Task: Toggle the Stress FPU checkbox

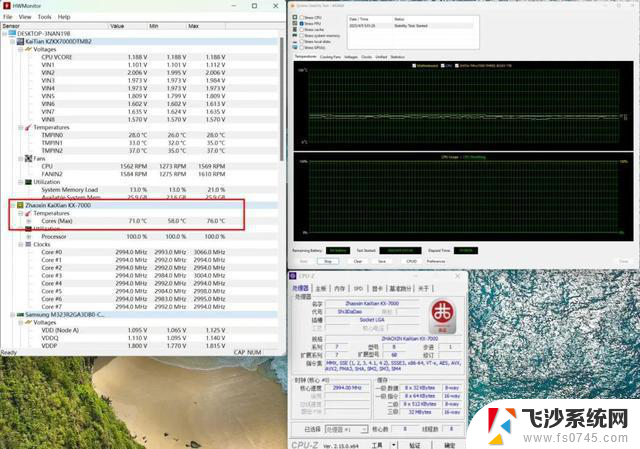Action: [302, 24]
